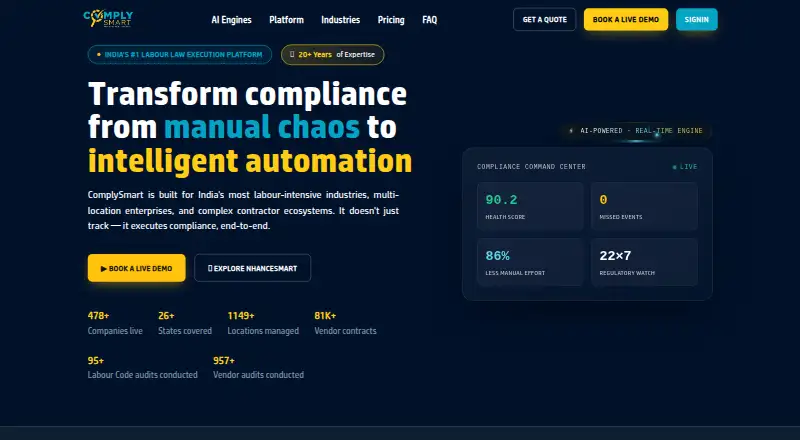
Task: Click the 'manual chaos' headline text
Action: click(262, 127)
